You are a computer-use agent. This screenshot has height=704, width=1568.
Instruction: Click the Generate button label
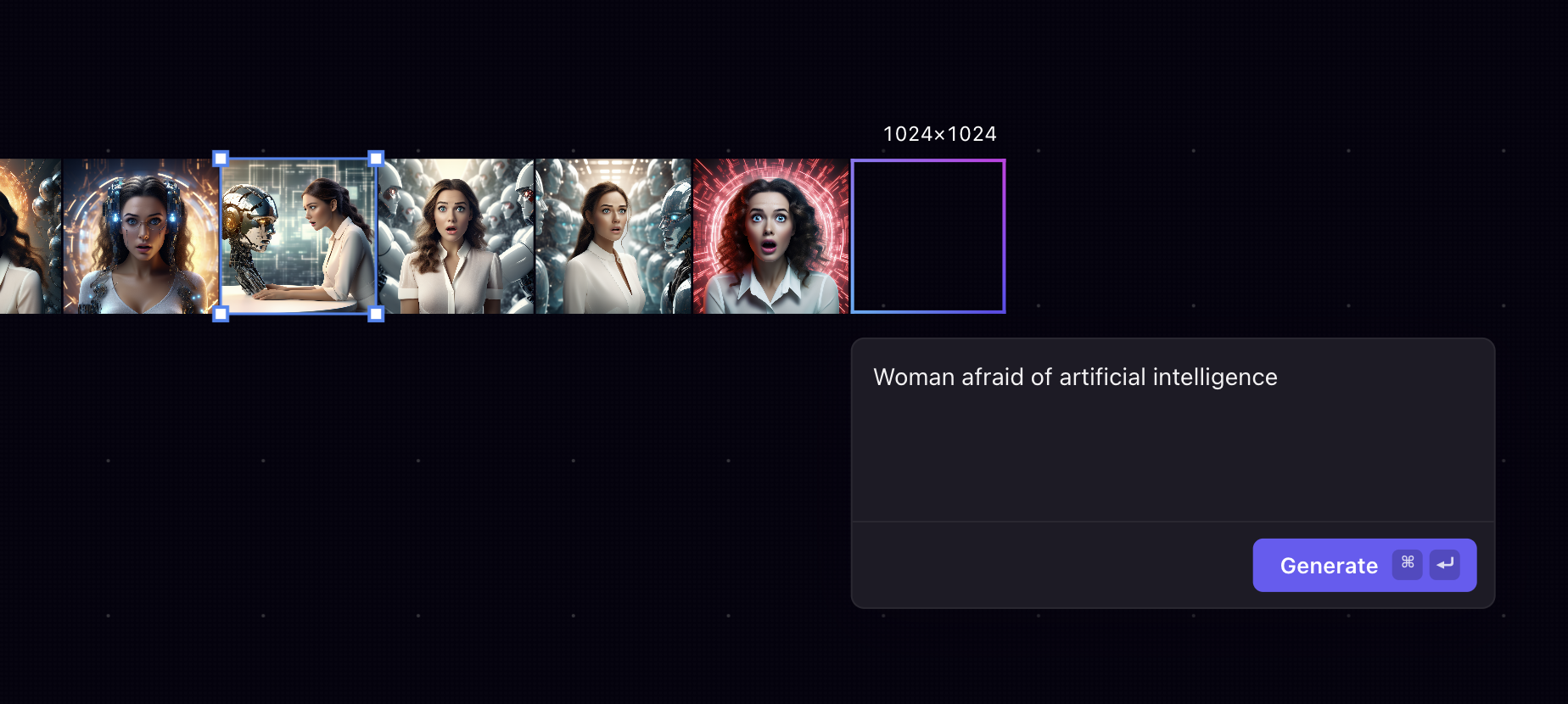(x=1329, y=566)
